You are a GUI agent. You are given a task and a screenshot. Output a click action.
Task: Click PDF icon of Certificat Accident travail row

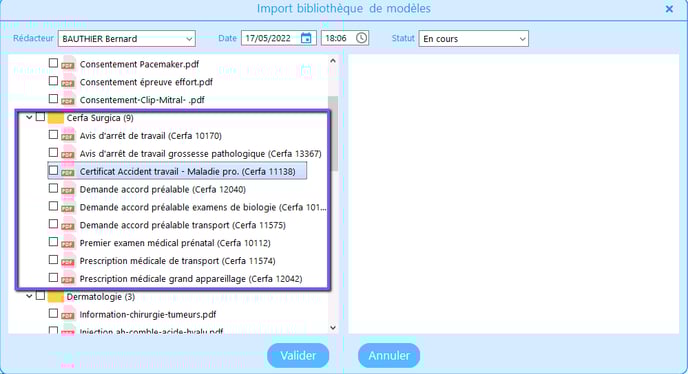click(68, 172)
